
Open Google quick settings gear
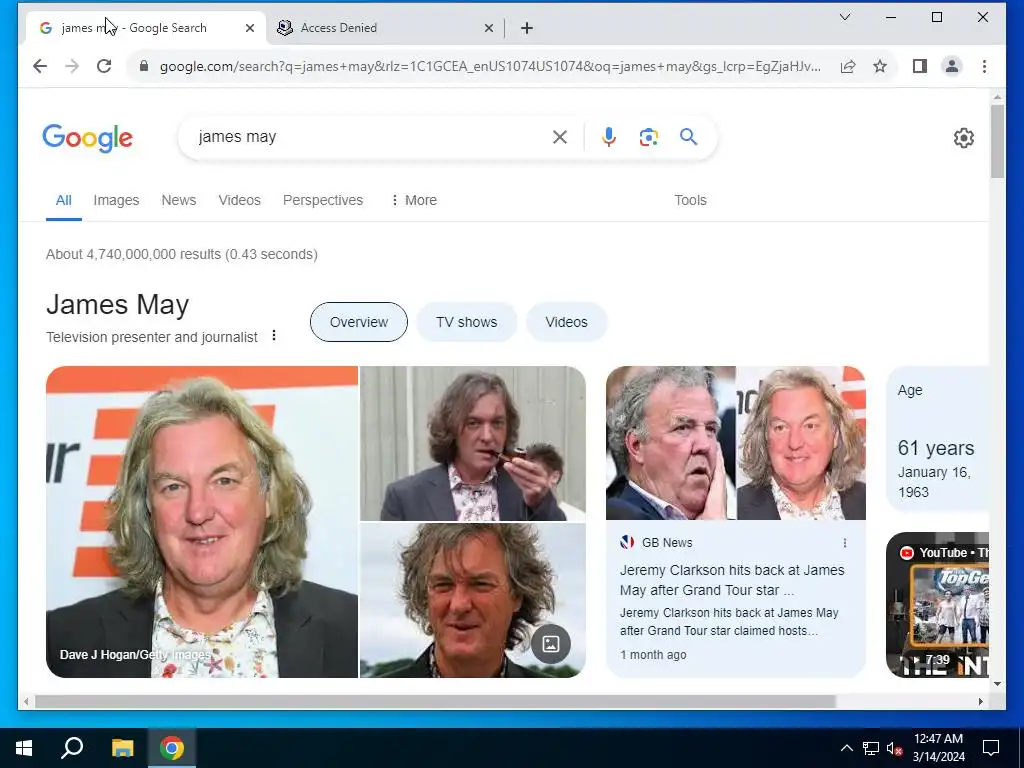click(963, 138)
